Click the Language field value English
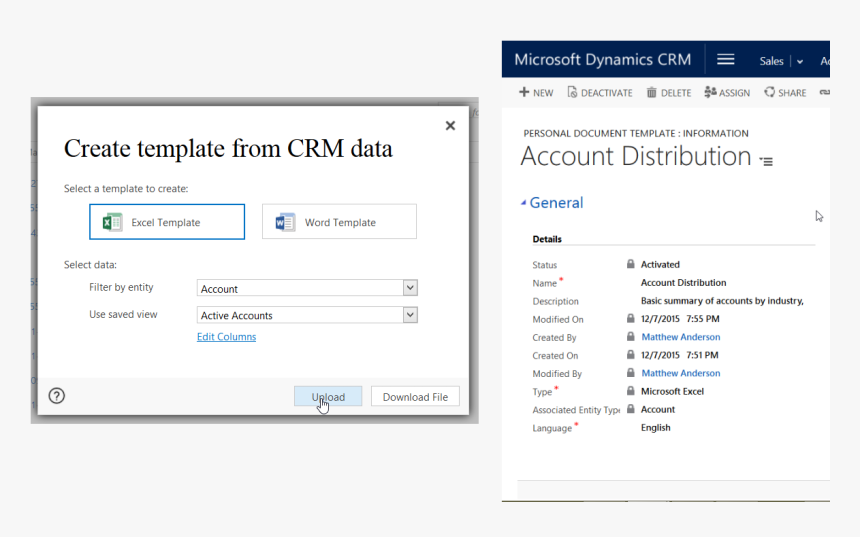Image resolution: width=860 pixels, height=537 pixels. (655, 427)
